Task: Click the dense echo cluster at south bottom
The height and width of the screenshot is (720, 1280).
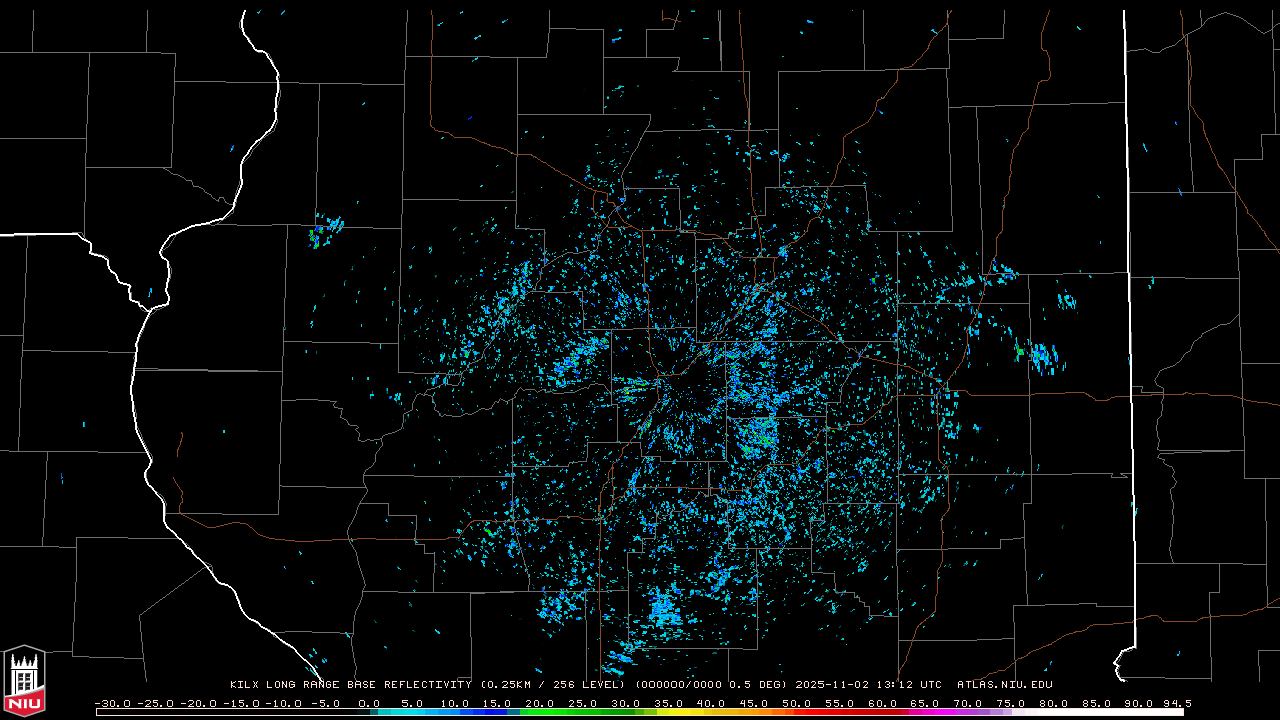Action: coord(664,607)
